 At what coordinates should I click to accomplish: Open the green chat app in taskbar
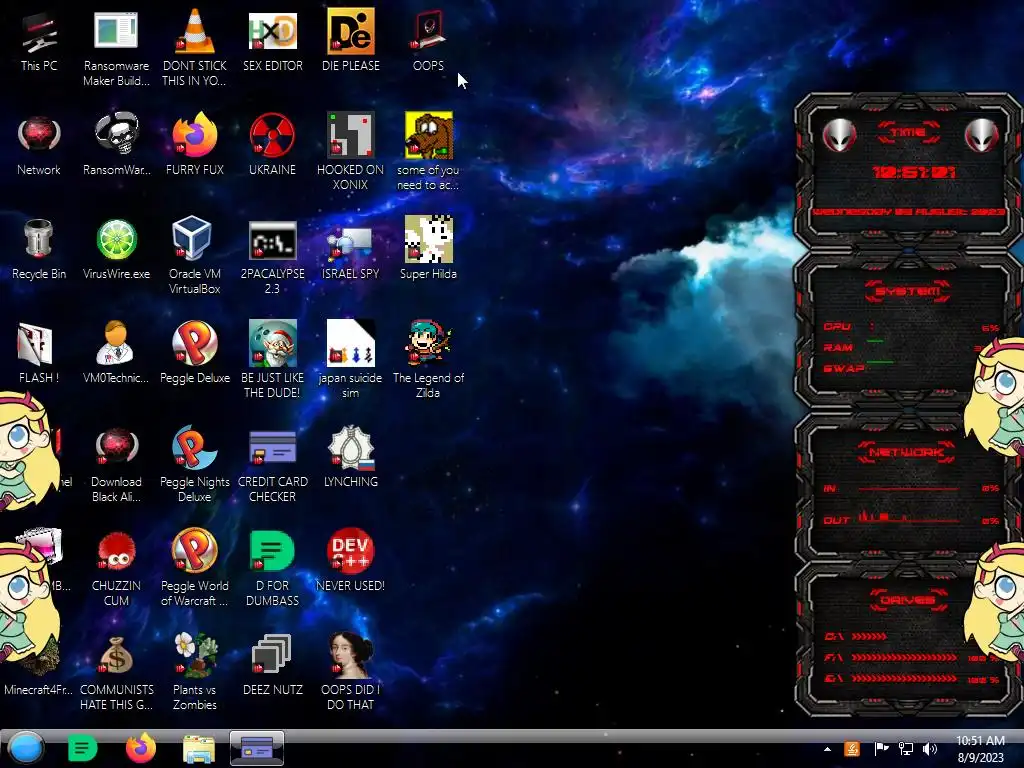pos(82,748)
